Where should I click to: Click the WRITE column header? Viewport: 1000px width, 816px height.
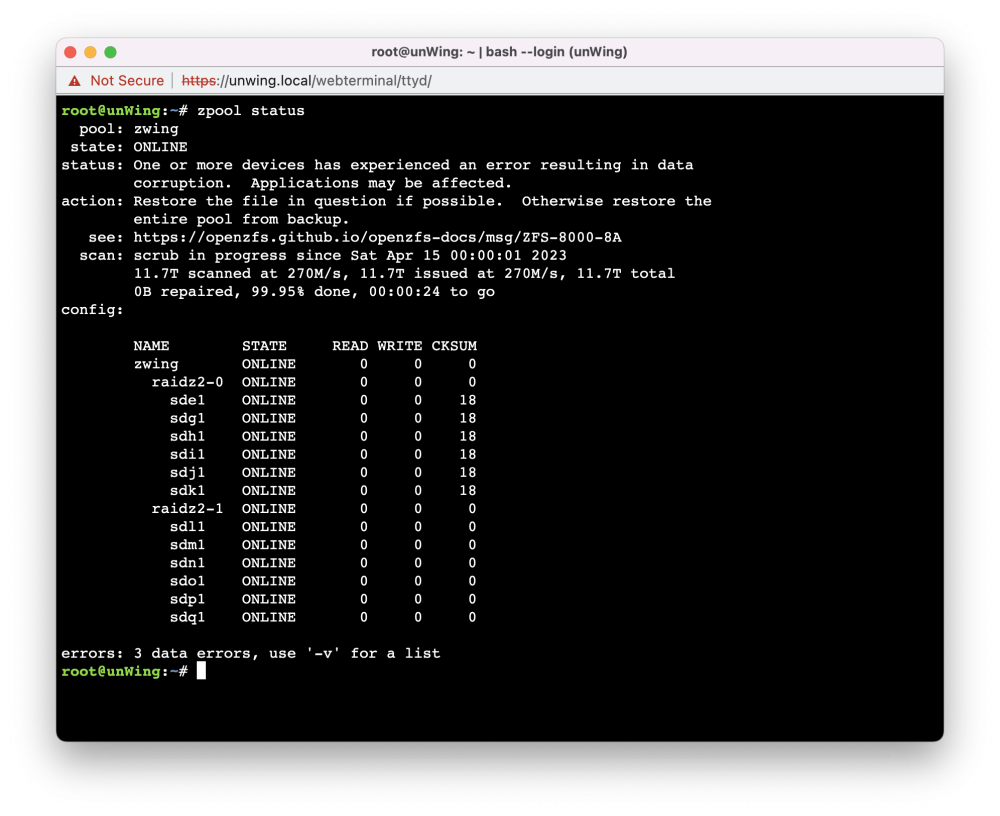click(399, 346)
